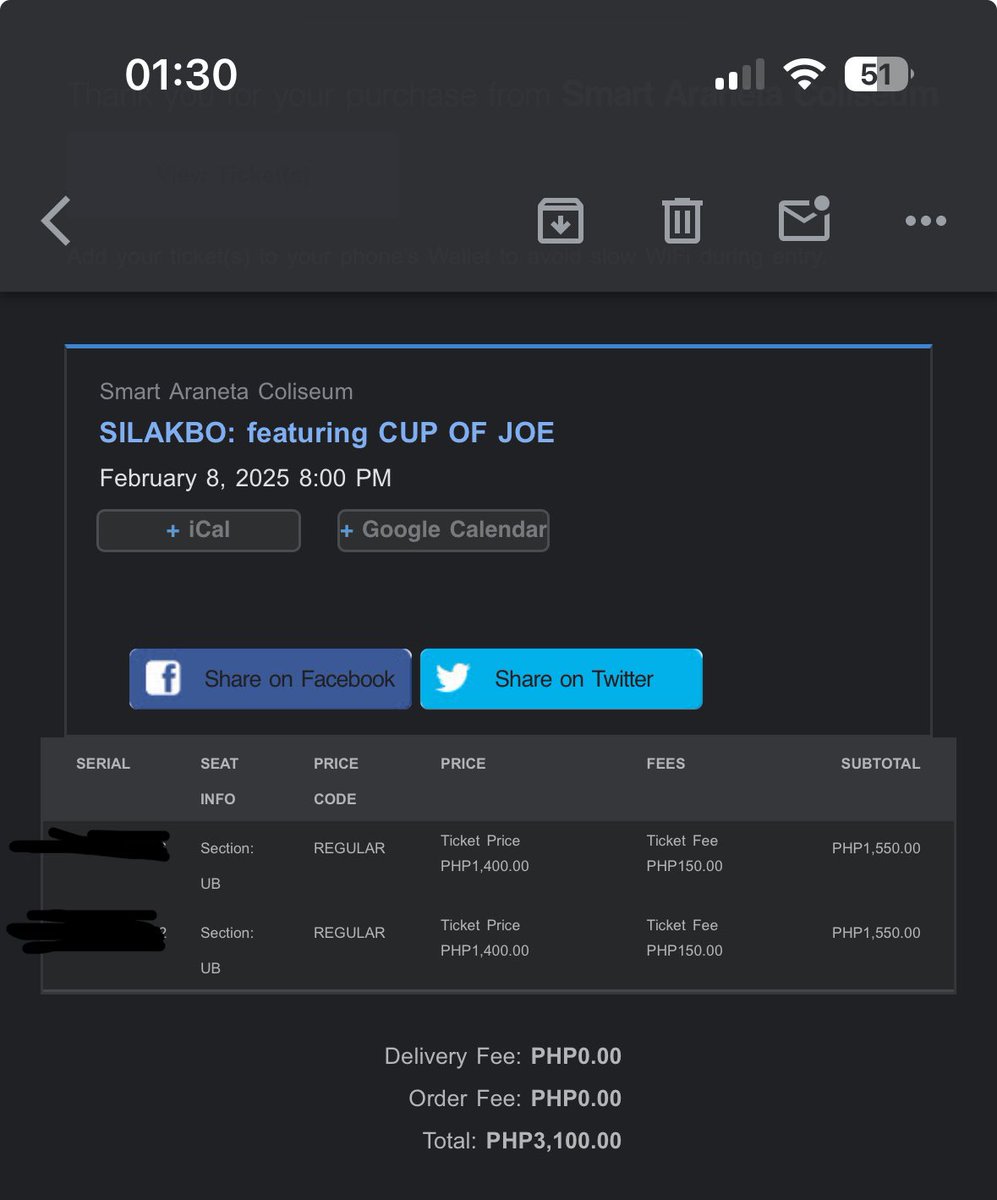Select second row REGULAR price code
Viewport: 997px width, 1200px height.
(349, 933)
